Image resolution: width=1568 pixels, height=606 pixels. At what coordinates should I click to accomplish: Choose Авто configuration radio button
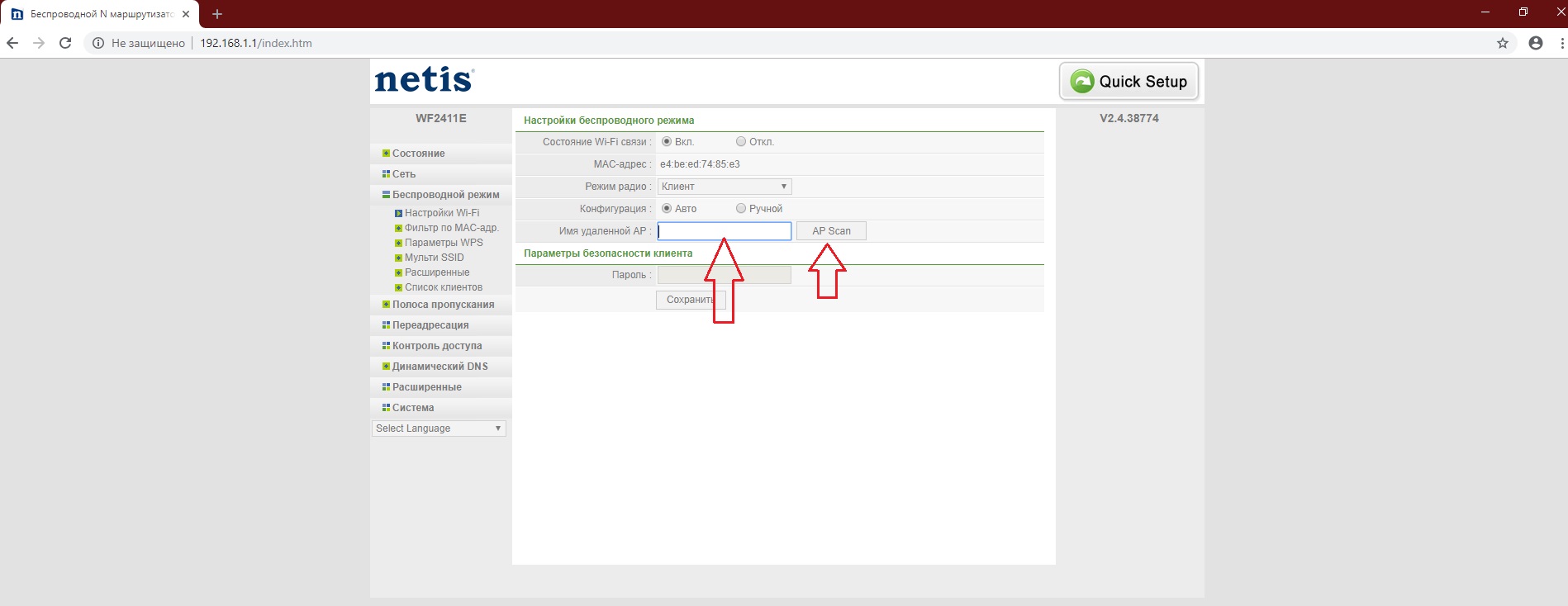tap(667, 209)
